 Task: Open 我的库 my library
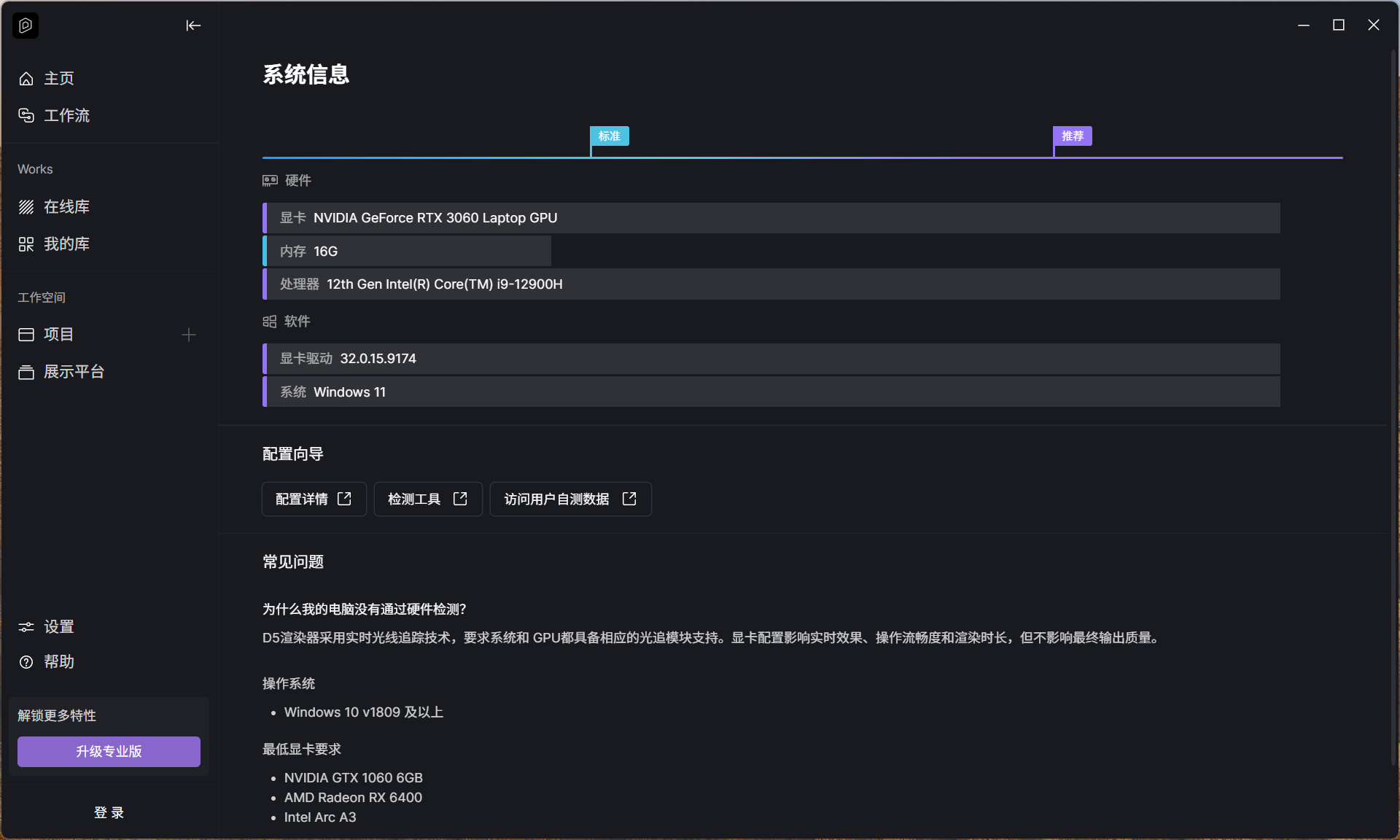66,244
